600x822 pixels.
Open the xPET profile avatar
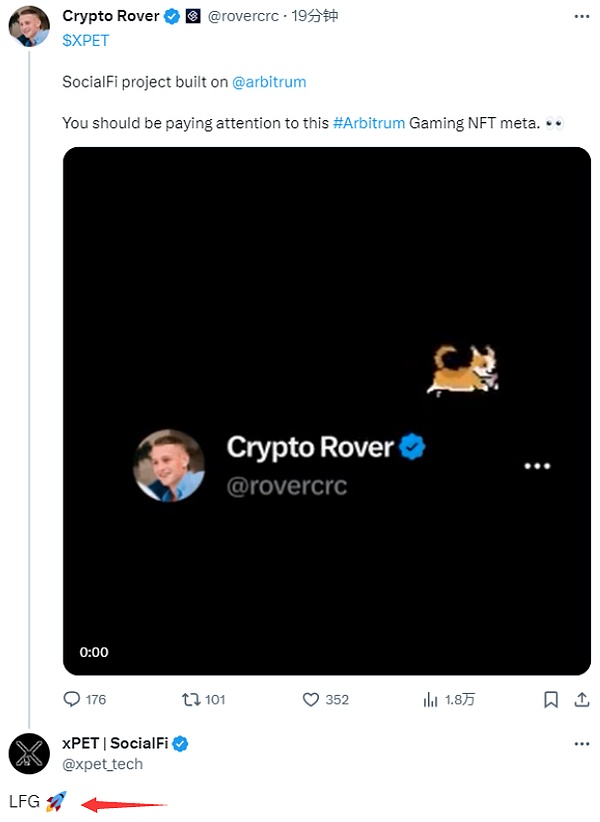[x=30, y=753]
